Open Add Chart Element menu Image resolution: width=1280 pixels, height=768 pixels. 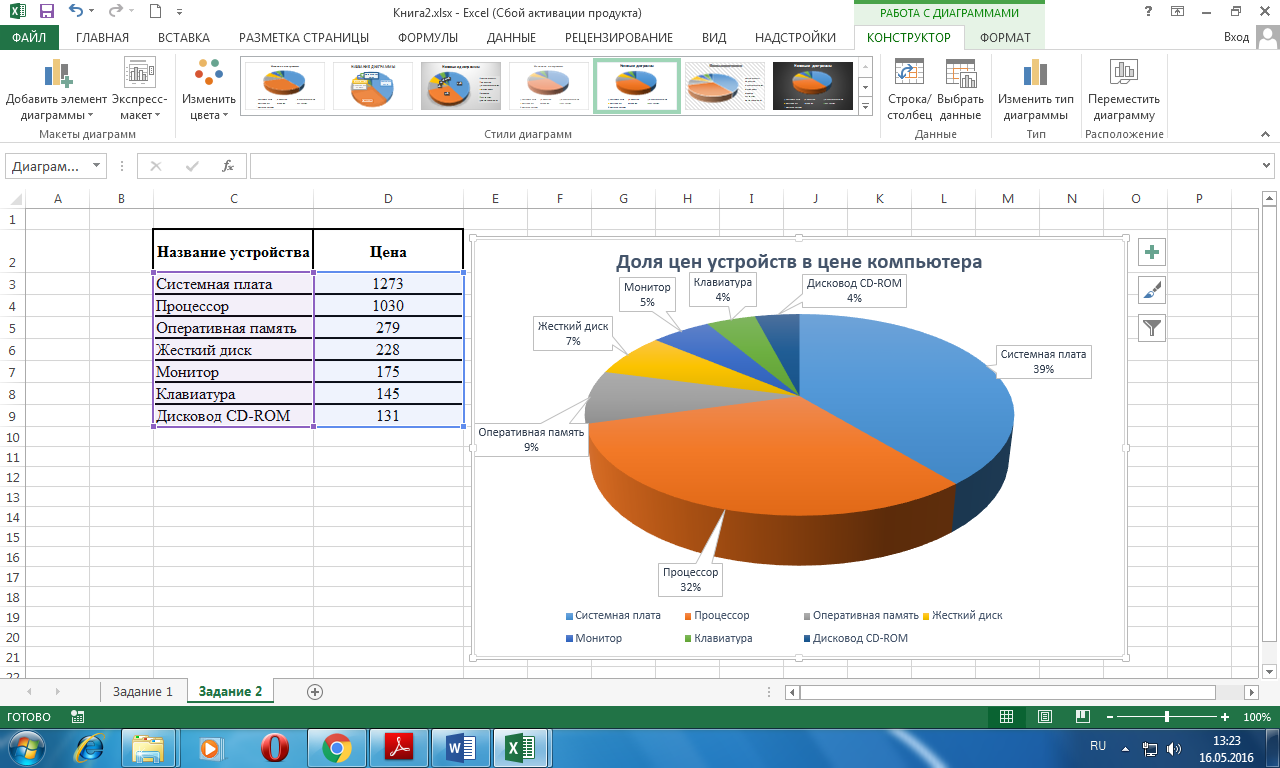pyautogui.click(x=56, y=89)
